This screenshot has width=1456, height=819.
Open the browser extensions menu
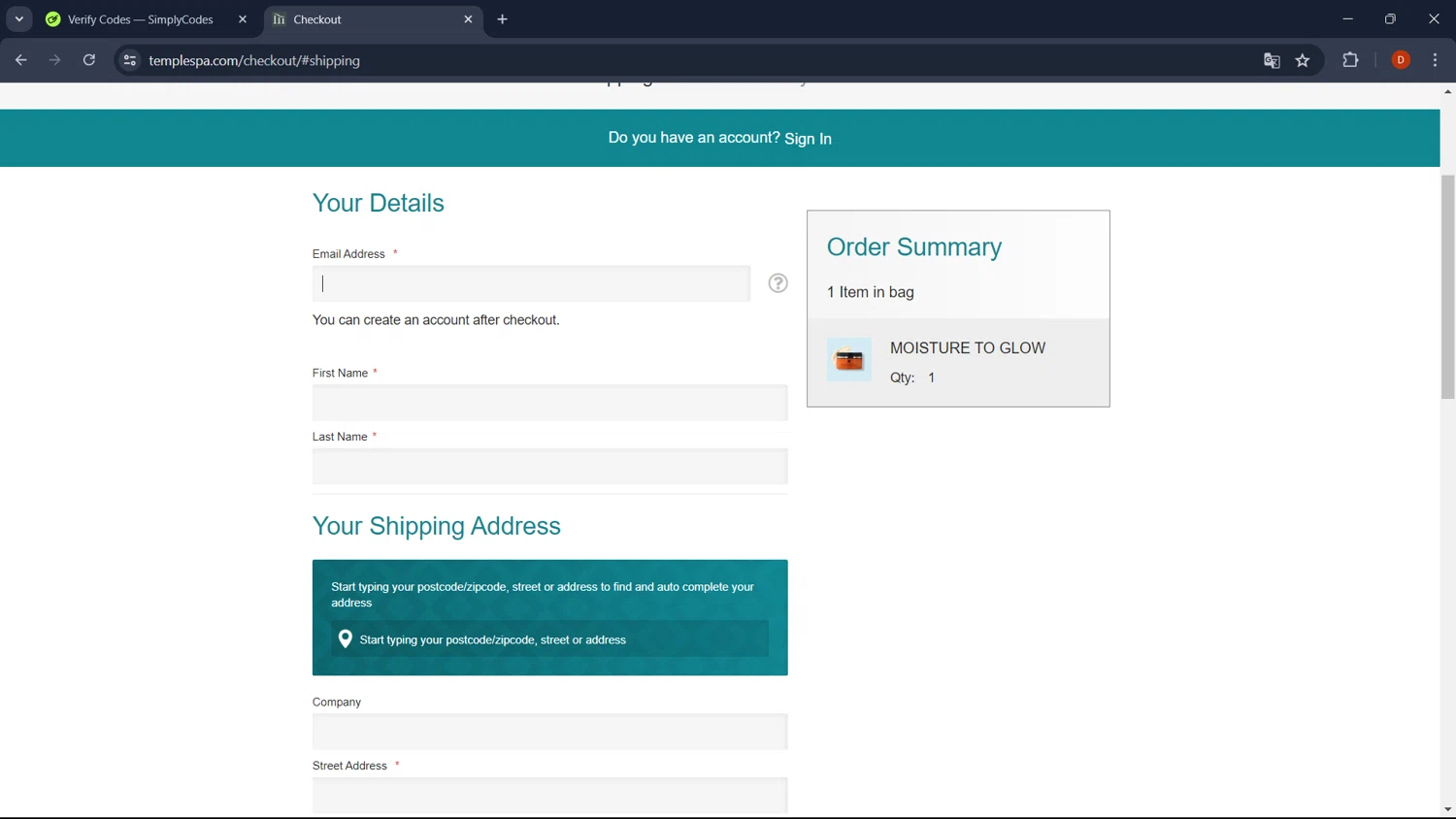1350,60
